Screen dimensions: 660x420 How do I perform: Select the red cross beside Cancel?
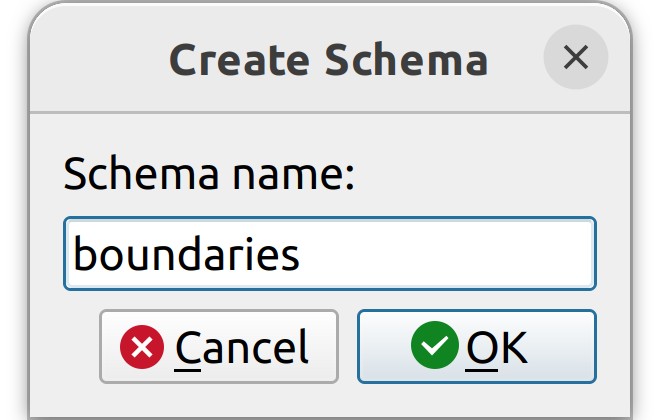143,347
